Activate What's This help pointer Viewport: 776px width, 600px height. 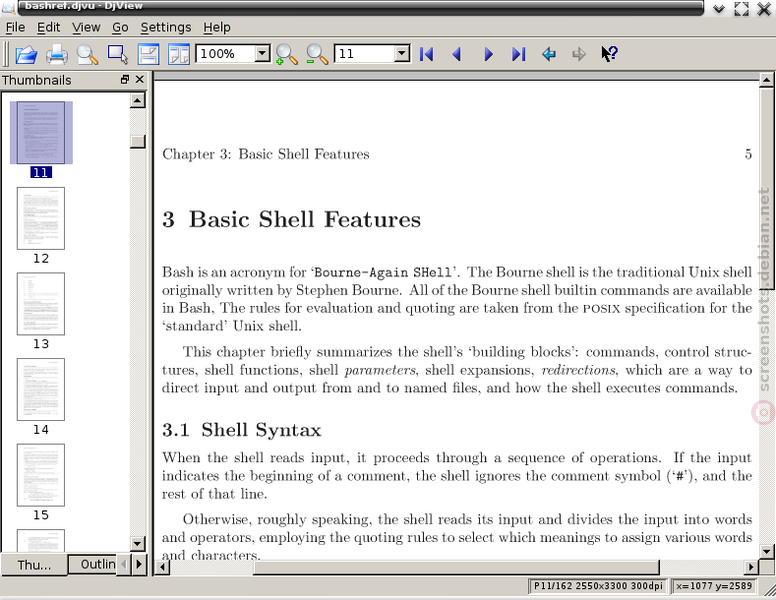609,54
